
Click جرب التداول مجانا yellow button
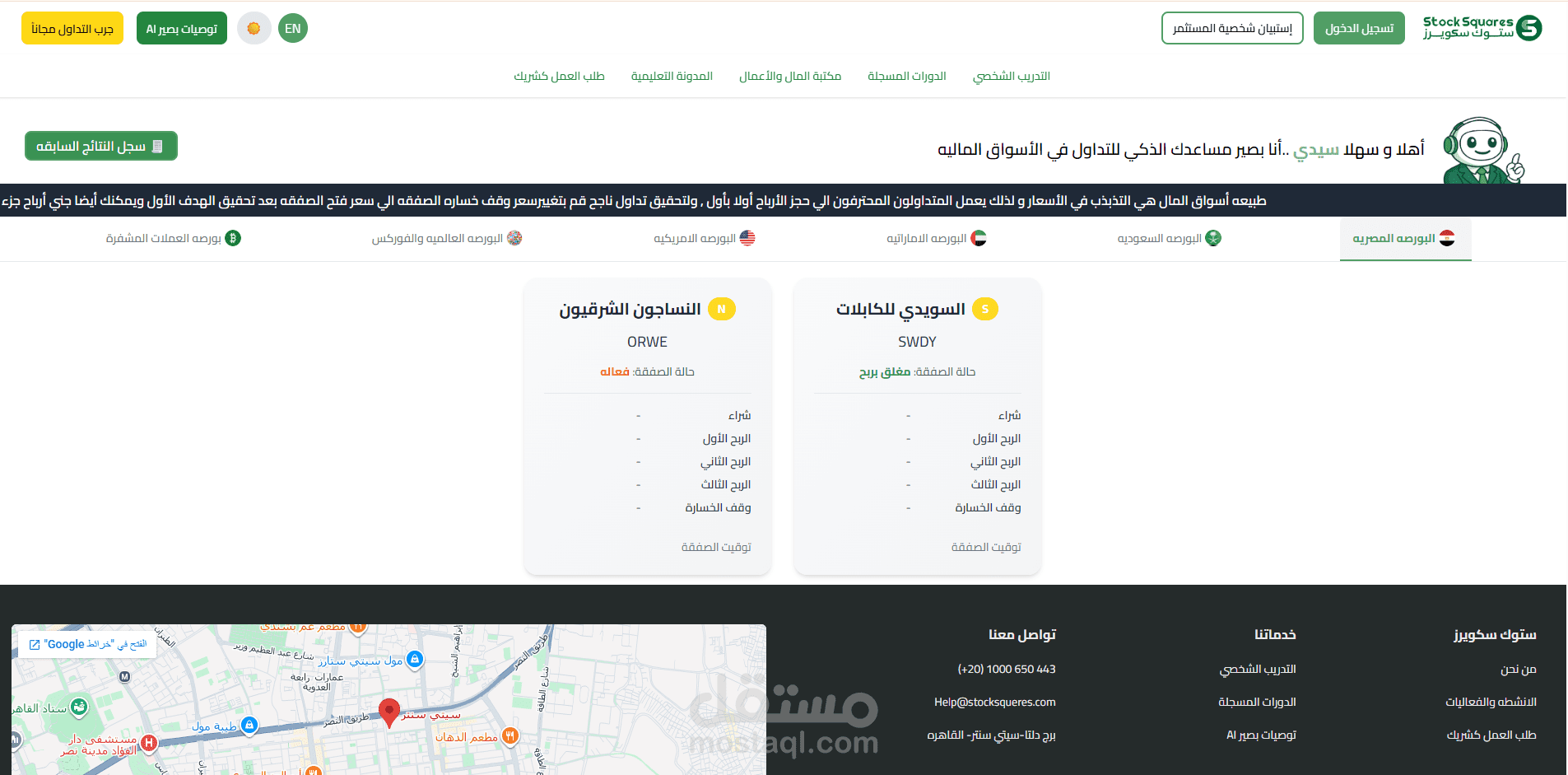point(72,28)
